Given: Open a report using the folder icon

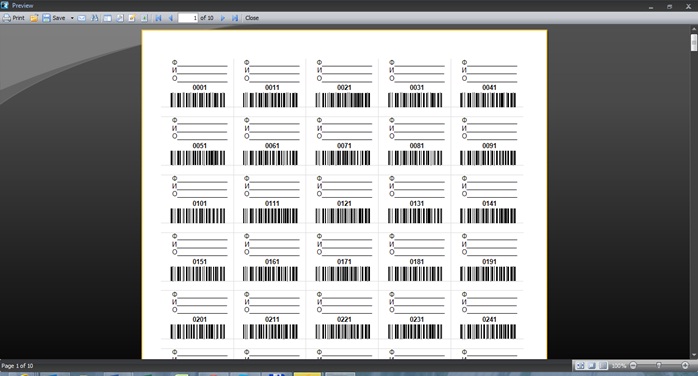Looking at the screenshot, I should click(34, 18).
